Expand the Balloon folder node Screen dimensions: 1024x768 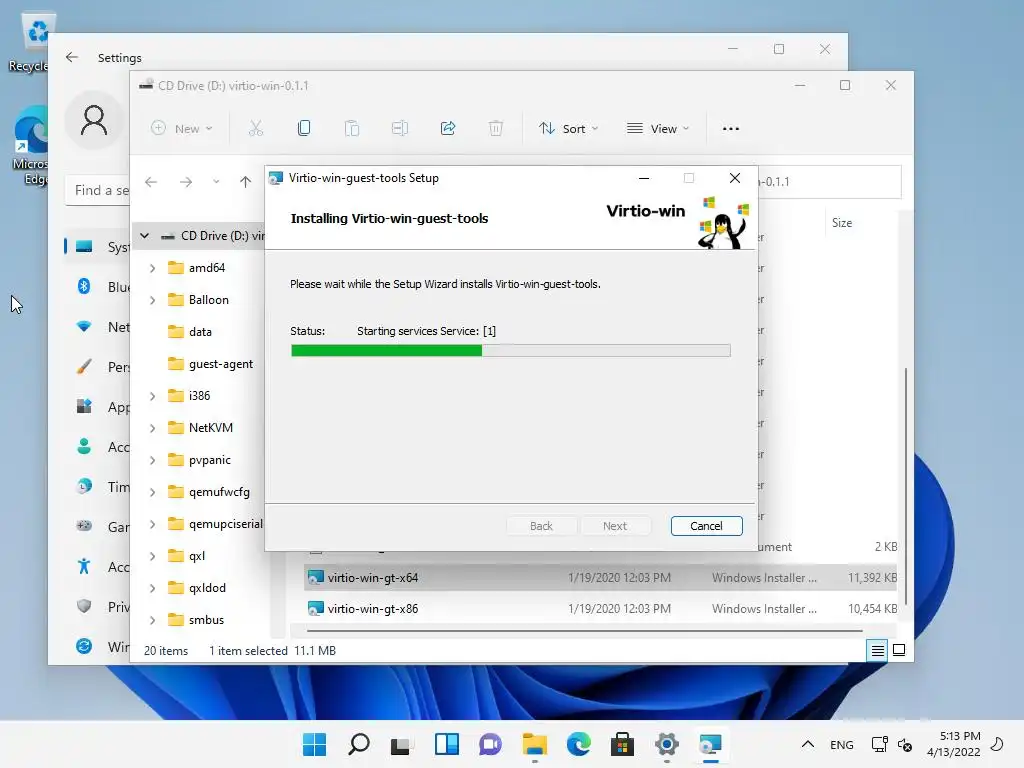152,300
